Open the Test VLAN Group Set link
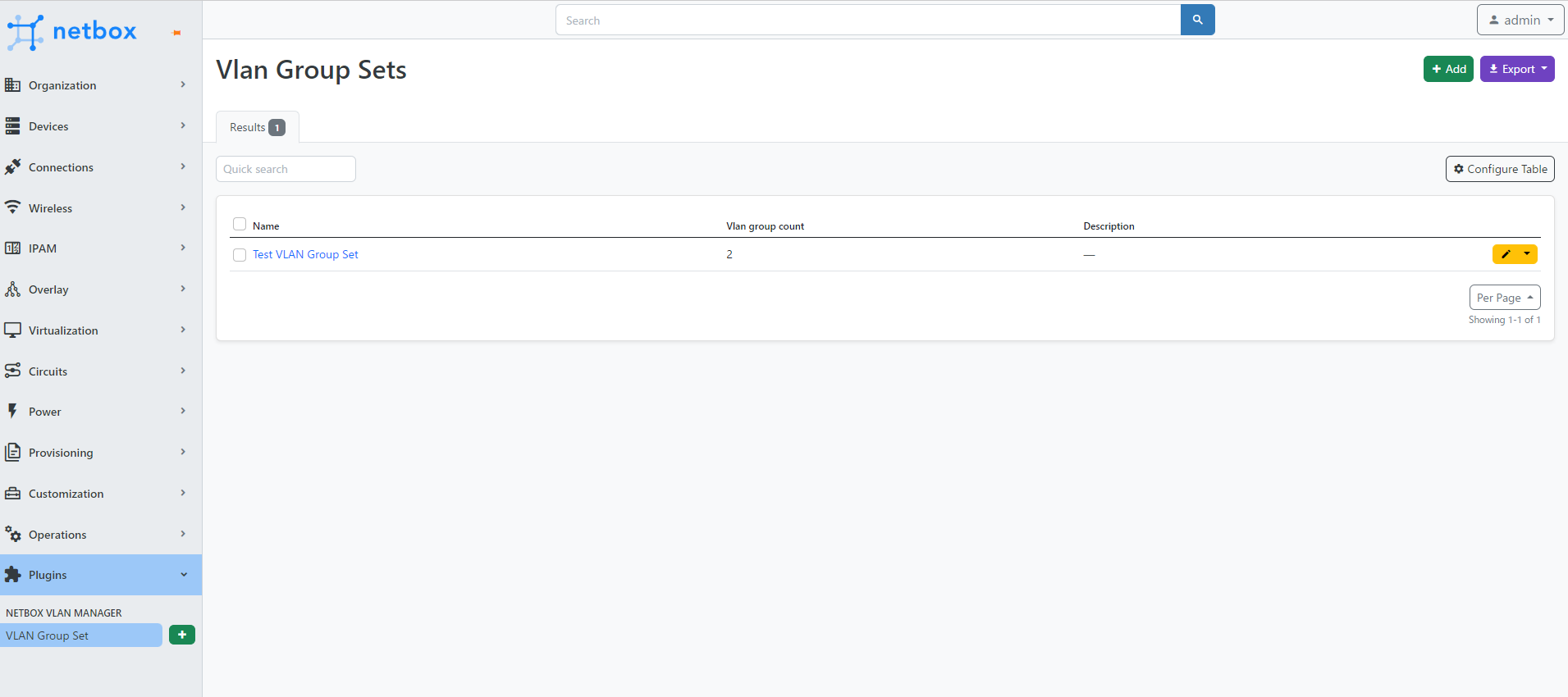 [x=305, y=254]
